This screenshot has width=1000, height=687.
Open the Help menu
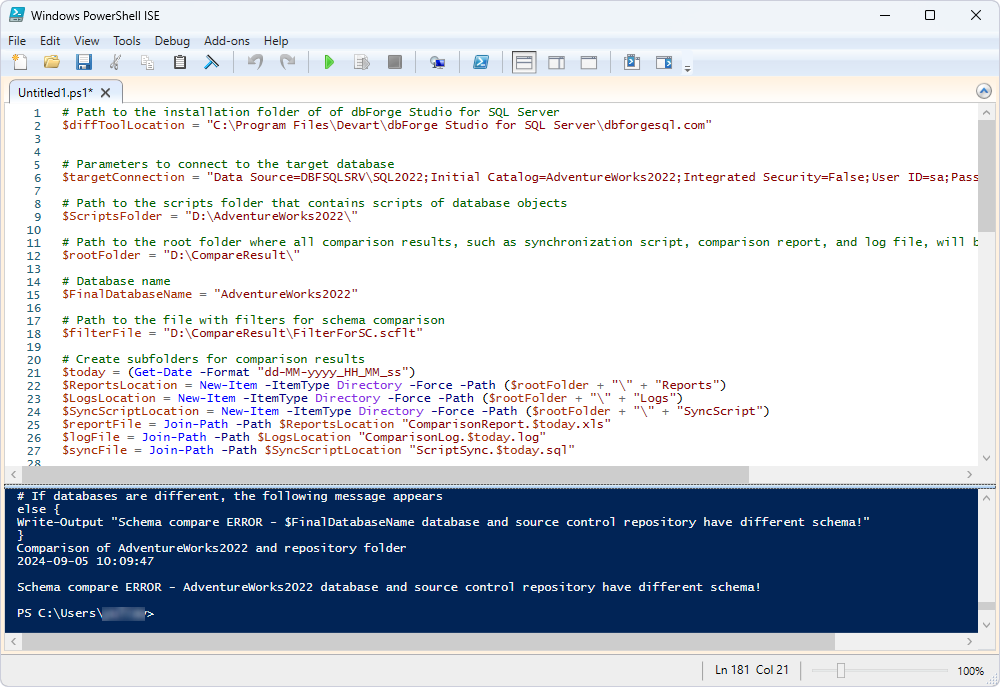[x=276, y=41]
